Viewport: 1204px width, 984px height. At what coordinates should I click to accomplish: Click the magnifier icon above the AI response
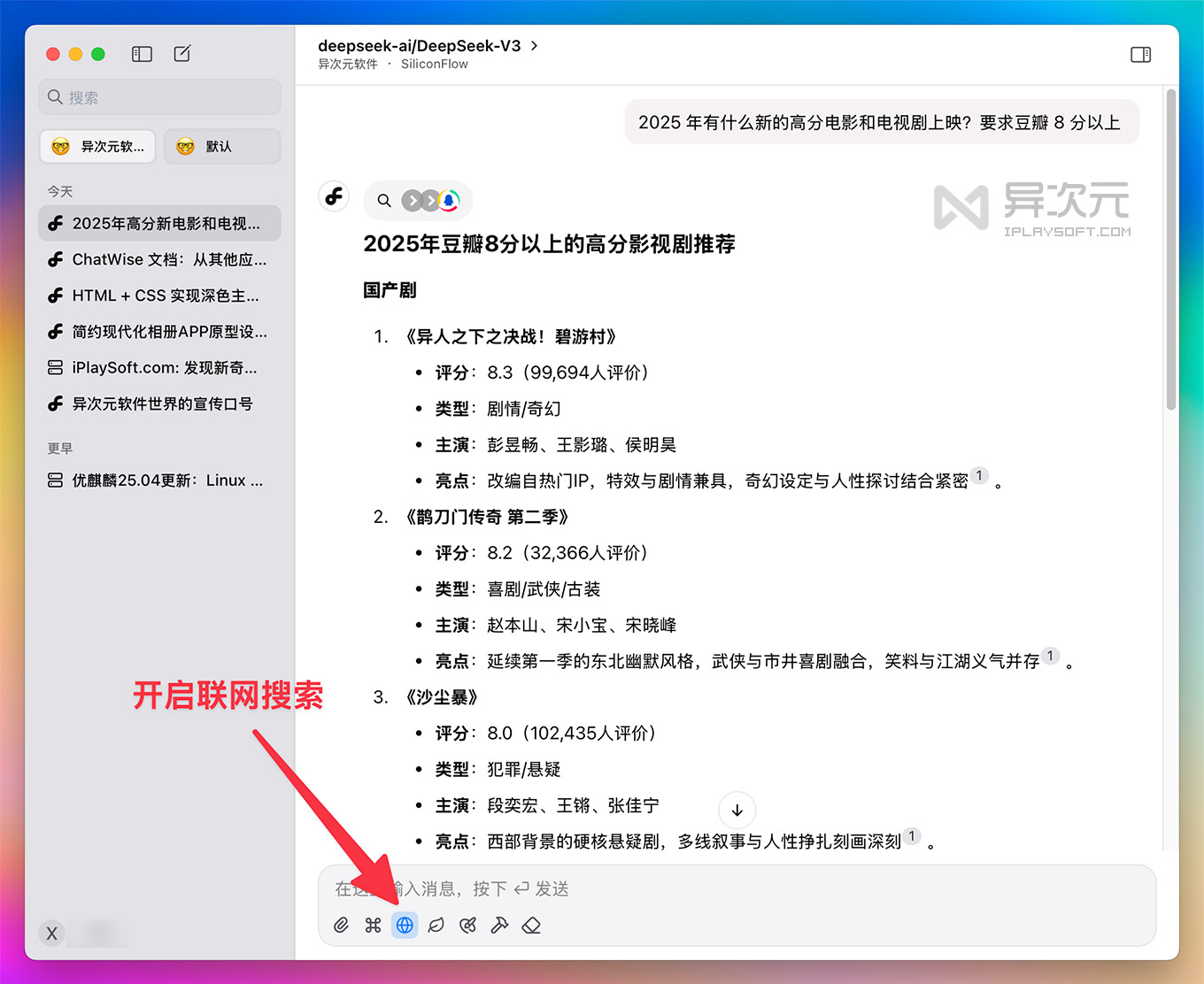(384, 200)
